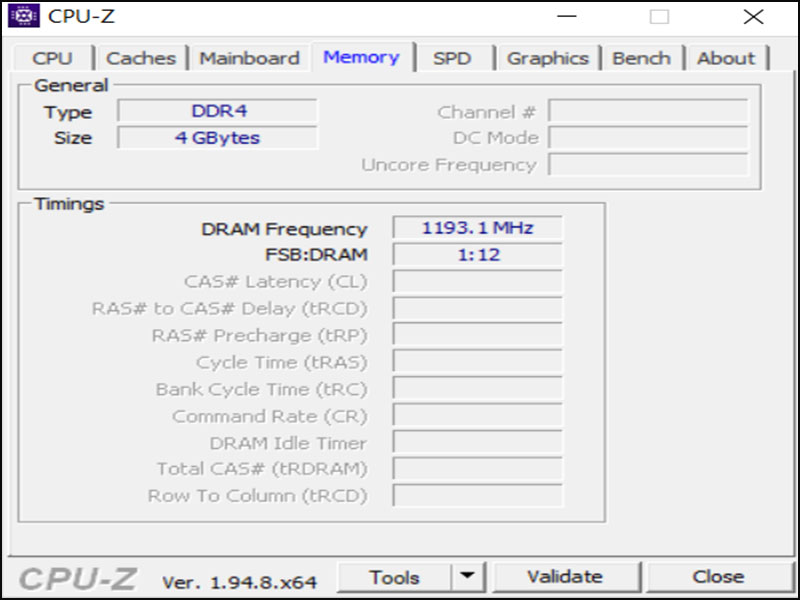The width and height of the screenshot is (800, 600).
Task: Click the Type field showing DDR4
Action: (x=217, y=111)
